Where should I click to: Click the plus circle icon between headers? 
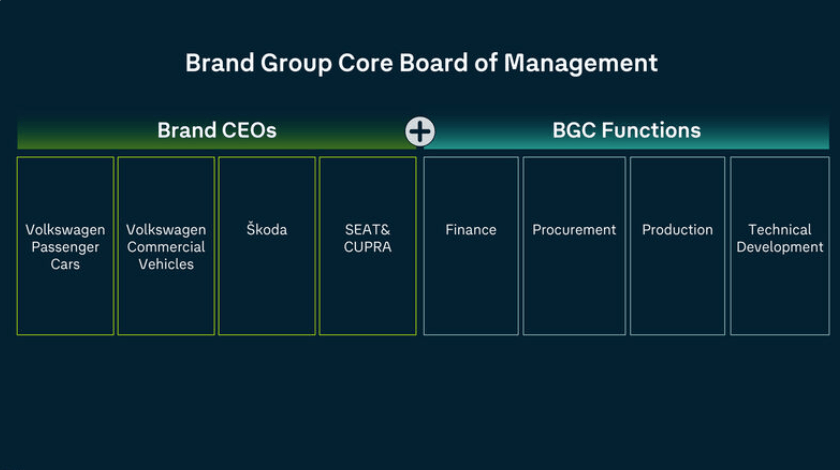[x=420, y=131]
